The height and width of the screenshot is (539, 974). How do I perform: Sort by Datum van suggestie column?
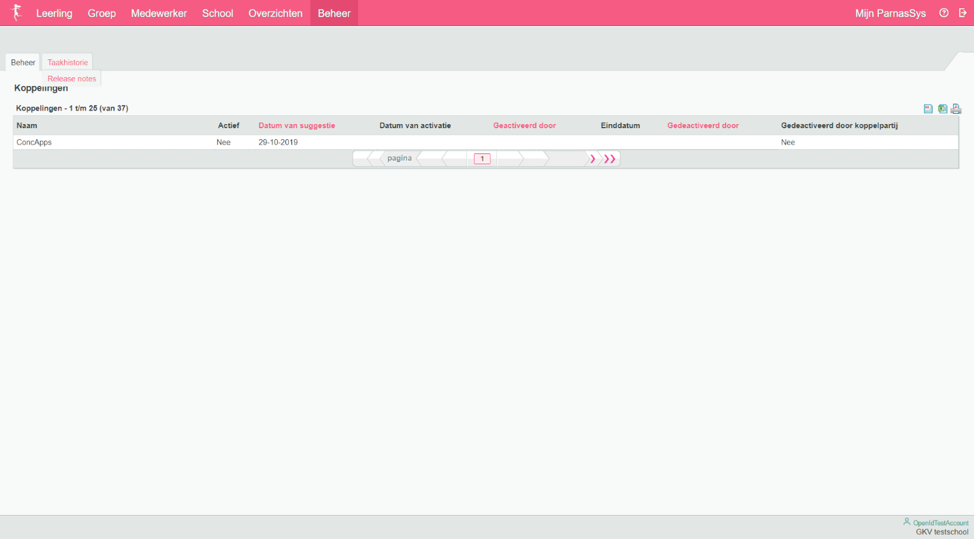[x=297, y=126]
